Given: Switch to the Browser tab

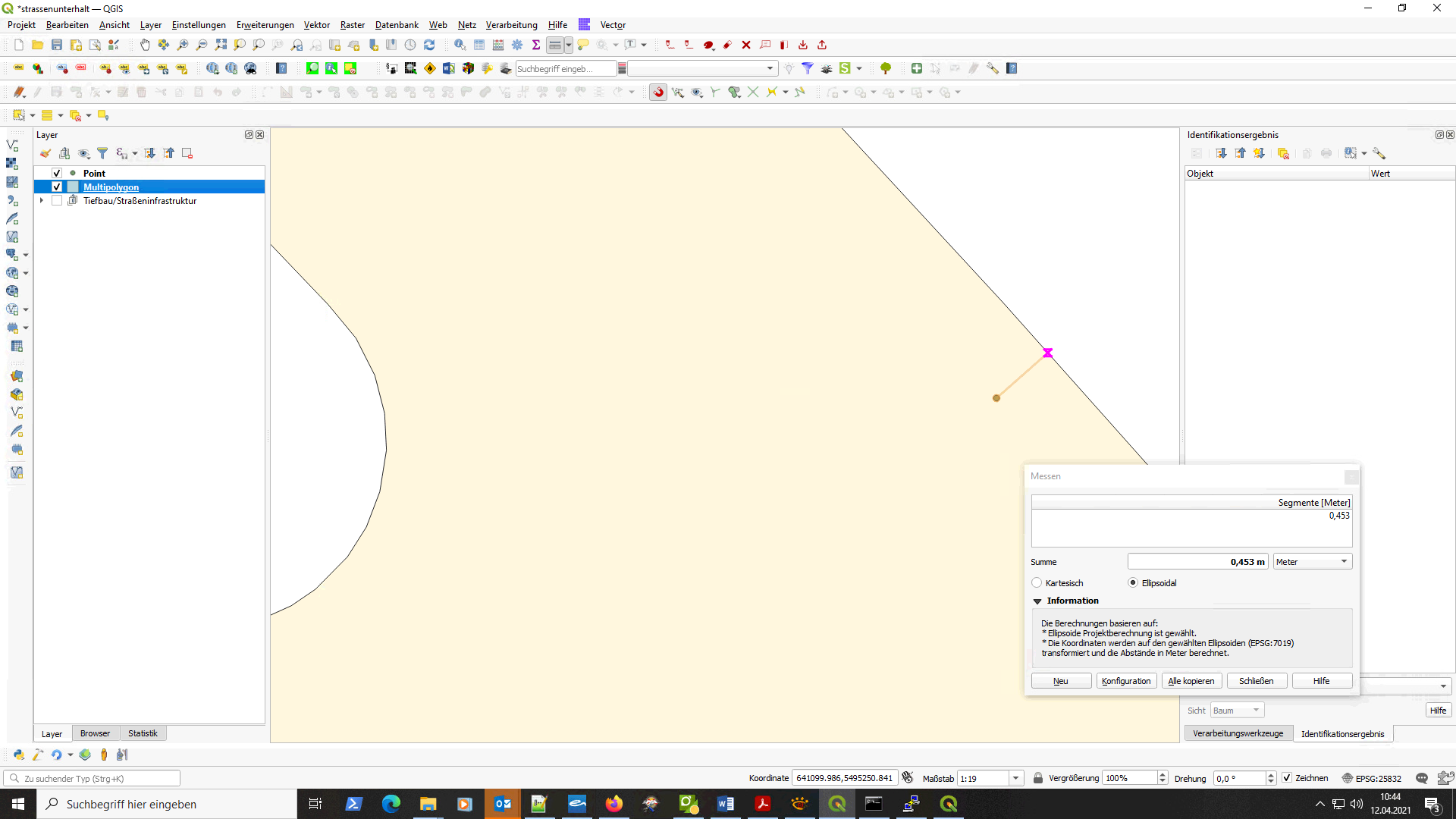Looking at the screenshot, I should (95, 733).
